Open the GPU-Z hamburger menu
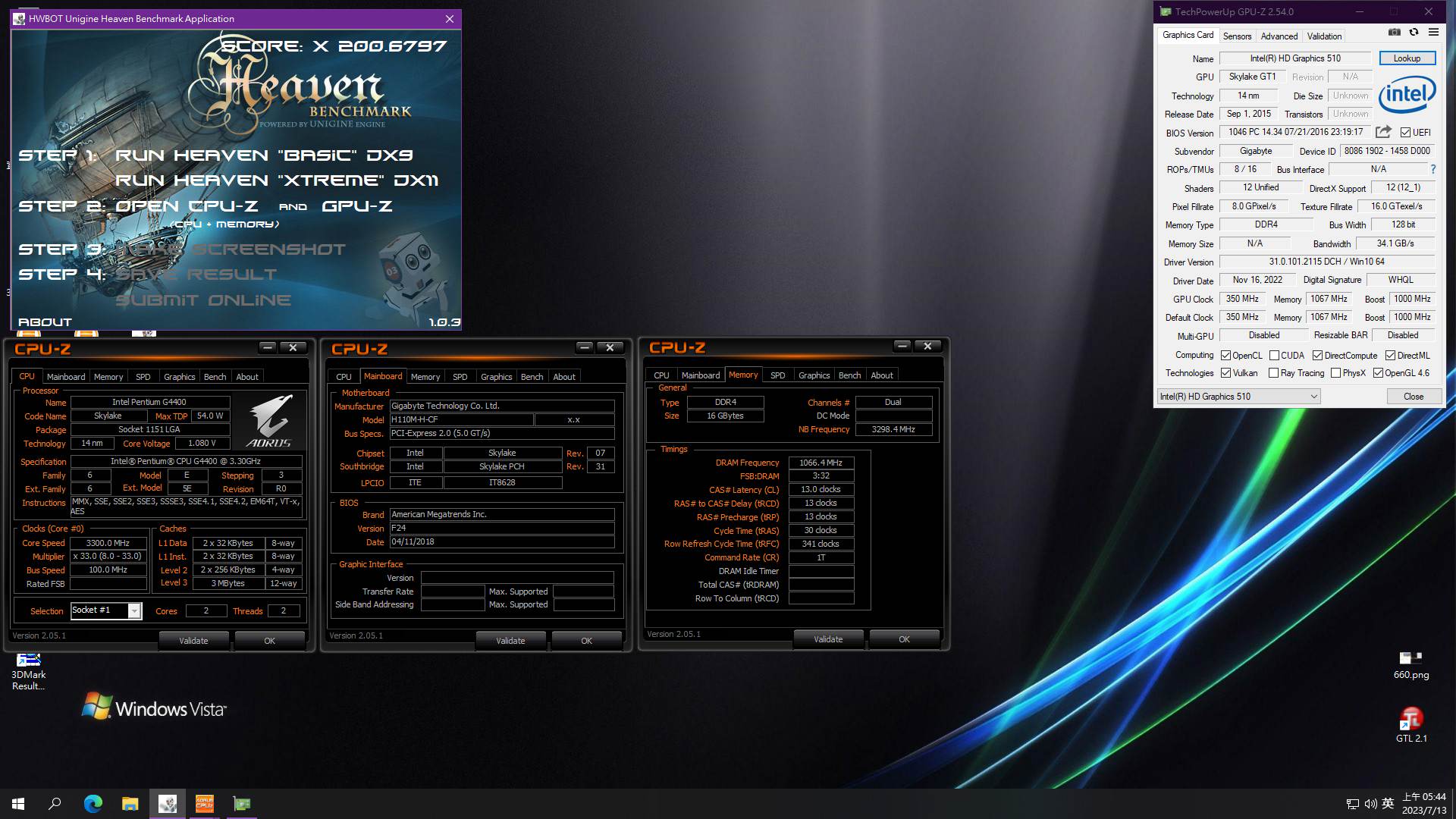 tap(1433, 33)
